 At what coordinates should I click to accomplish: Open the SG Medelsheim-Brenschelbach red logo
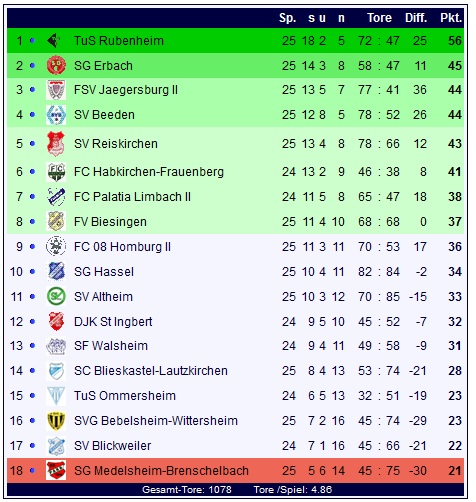[x=56, y=470]
